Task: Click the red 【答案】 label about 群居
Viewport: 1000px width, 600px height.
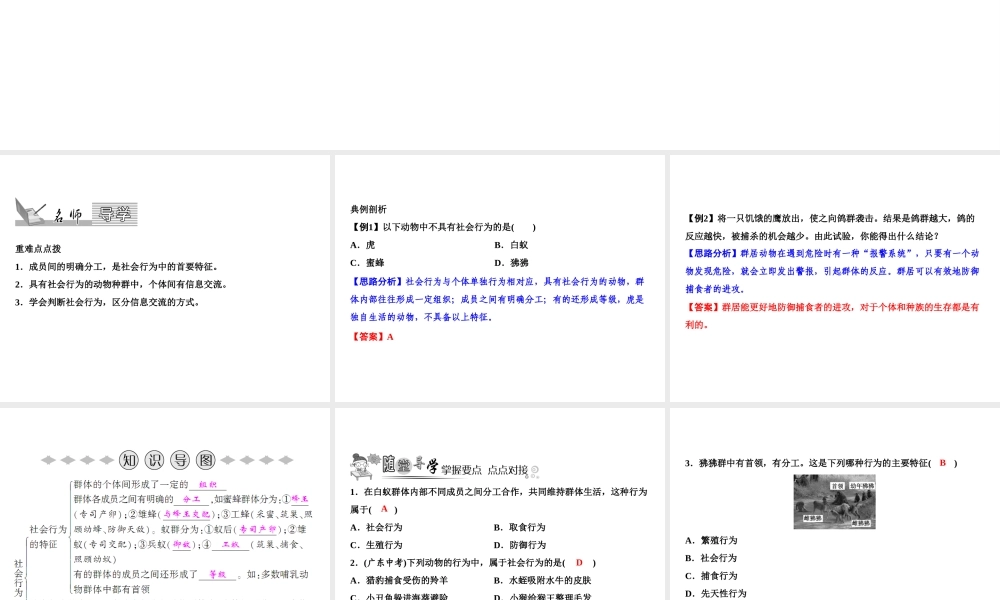Action: [x=703, y=307]
